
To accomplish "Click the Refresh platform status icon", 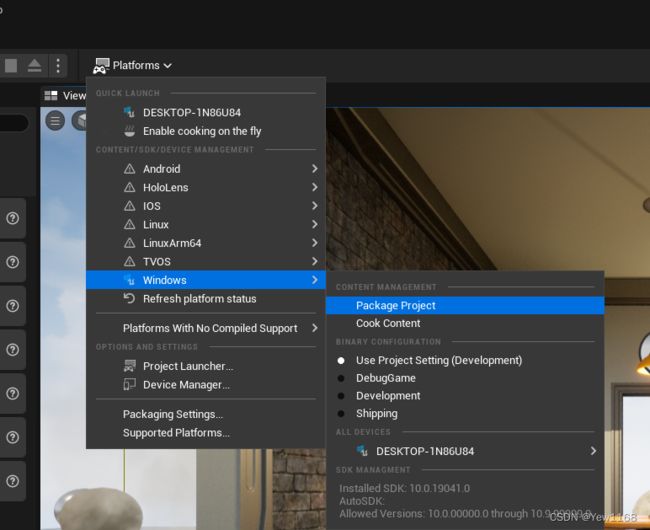I will (x=129, y=298).
